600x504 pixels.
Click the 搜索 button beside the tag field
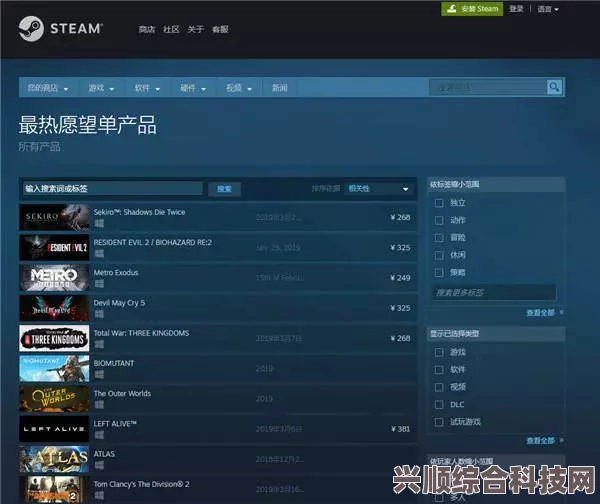(224, 189)
